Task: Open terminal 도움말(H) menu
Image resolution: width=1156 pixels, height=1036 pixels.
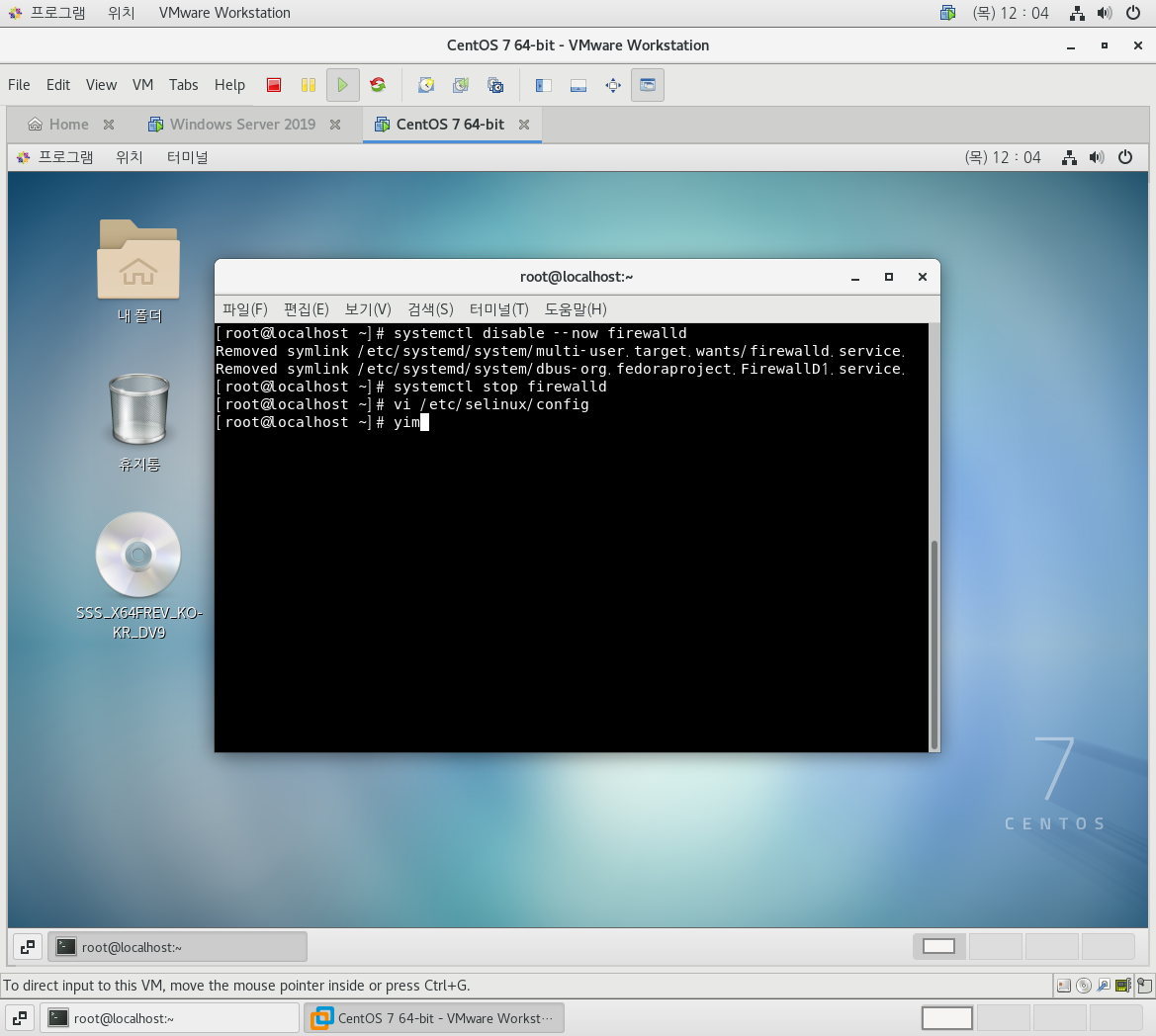Action: (576, 309)
